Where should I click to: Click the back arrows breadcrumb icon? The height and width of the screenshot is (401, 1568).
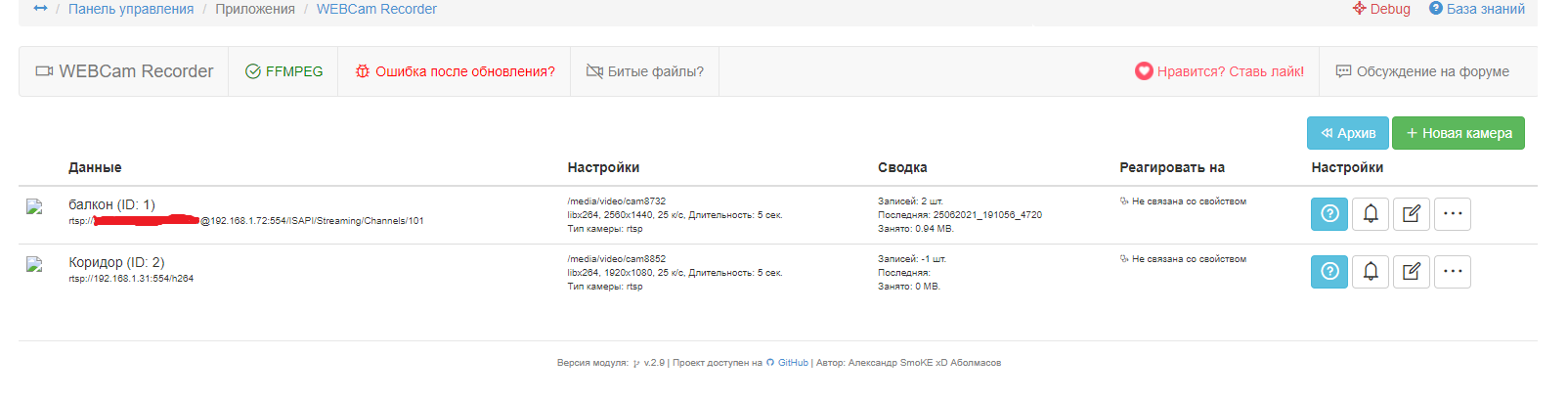40,9
